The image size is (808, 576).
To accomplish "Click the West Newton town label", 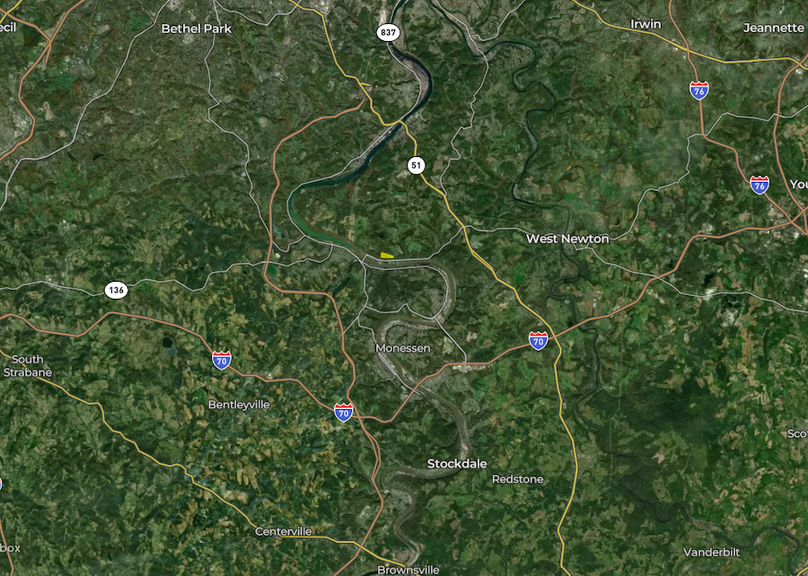I will [567, 239].
